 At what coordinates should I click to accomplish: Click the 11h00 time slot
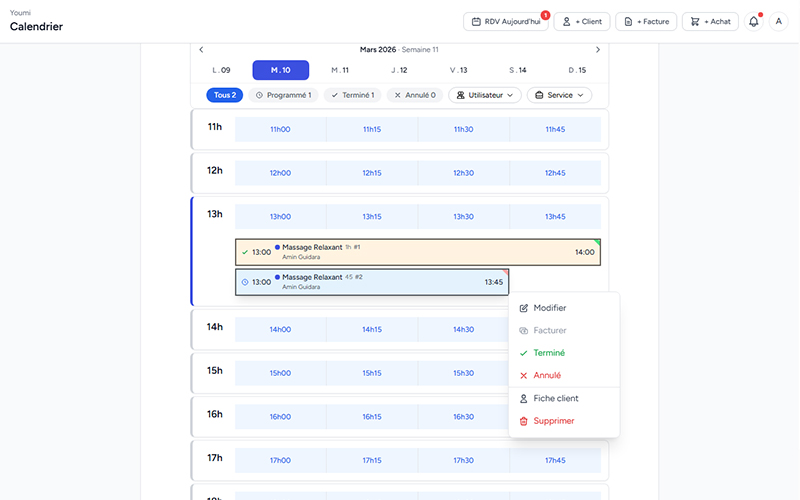point(280,129)
